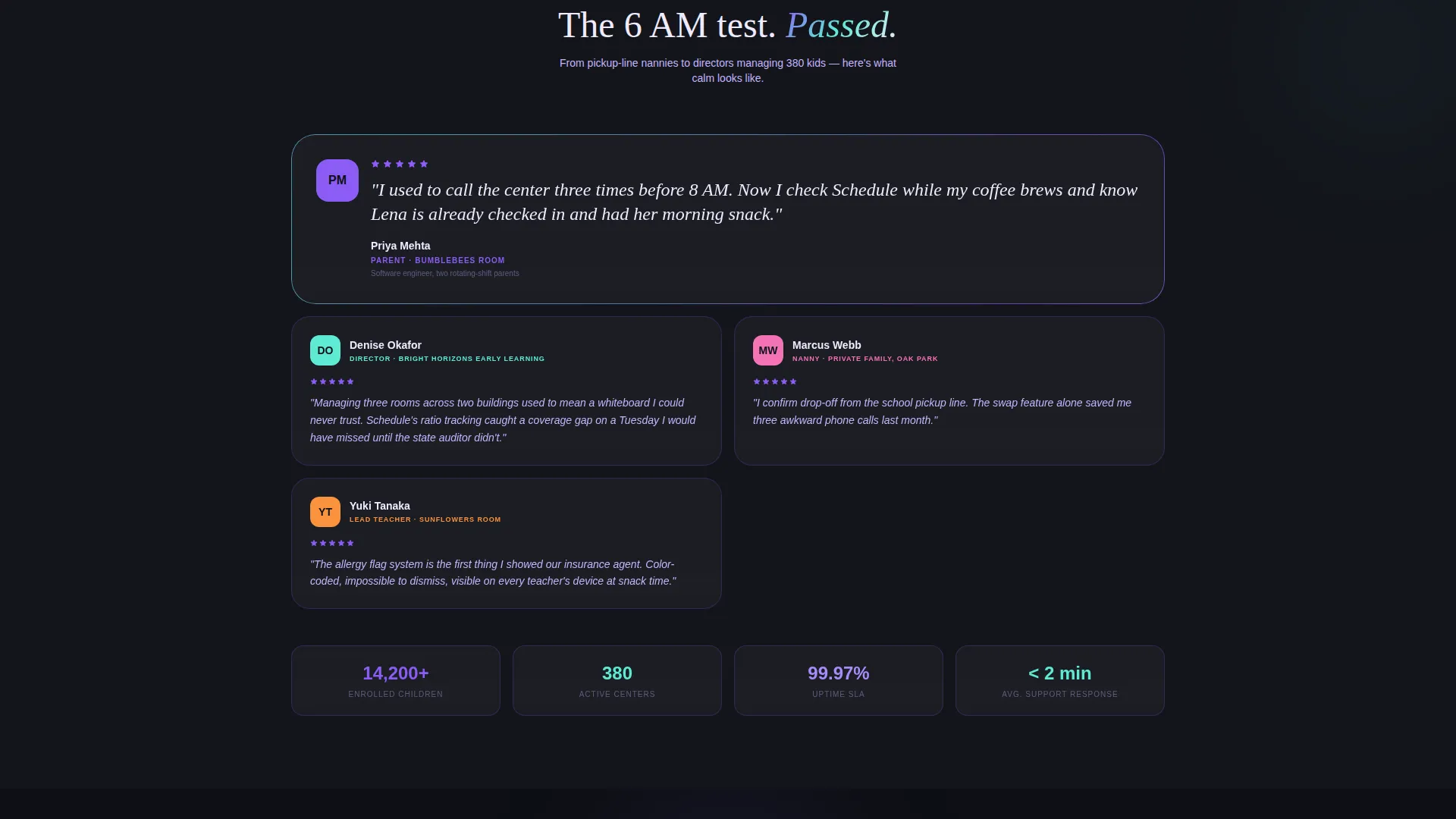Screen dimensions: 1456x819
Task: Select the name Priya Mehta
Action: pyautogui.click(x=400, y=246)
